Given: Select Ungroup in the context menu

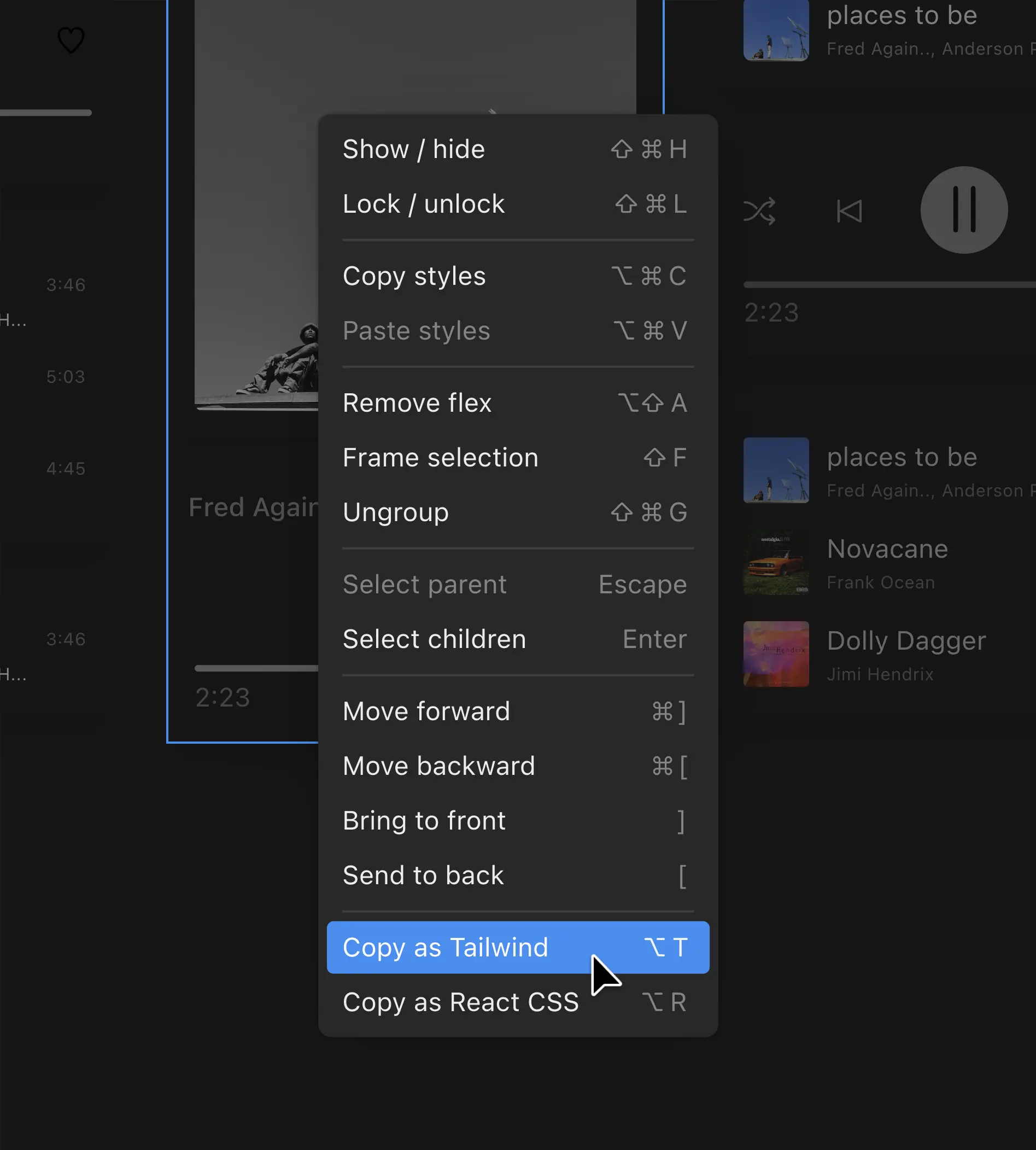Looking at the screenshot, I should [518, 512].
